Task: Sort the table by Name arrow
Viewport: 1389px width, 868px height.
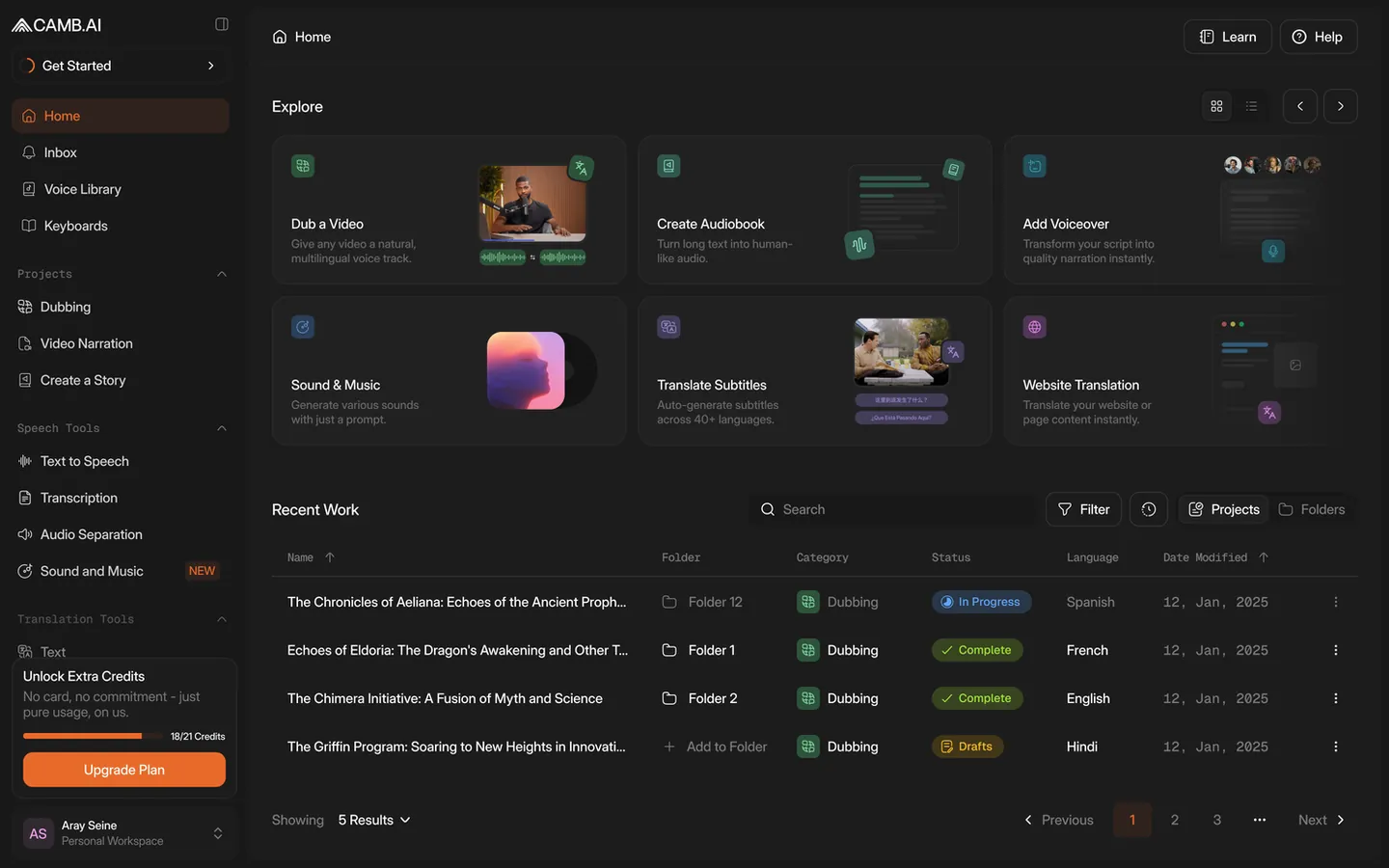Action: [x=330, y=557]
